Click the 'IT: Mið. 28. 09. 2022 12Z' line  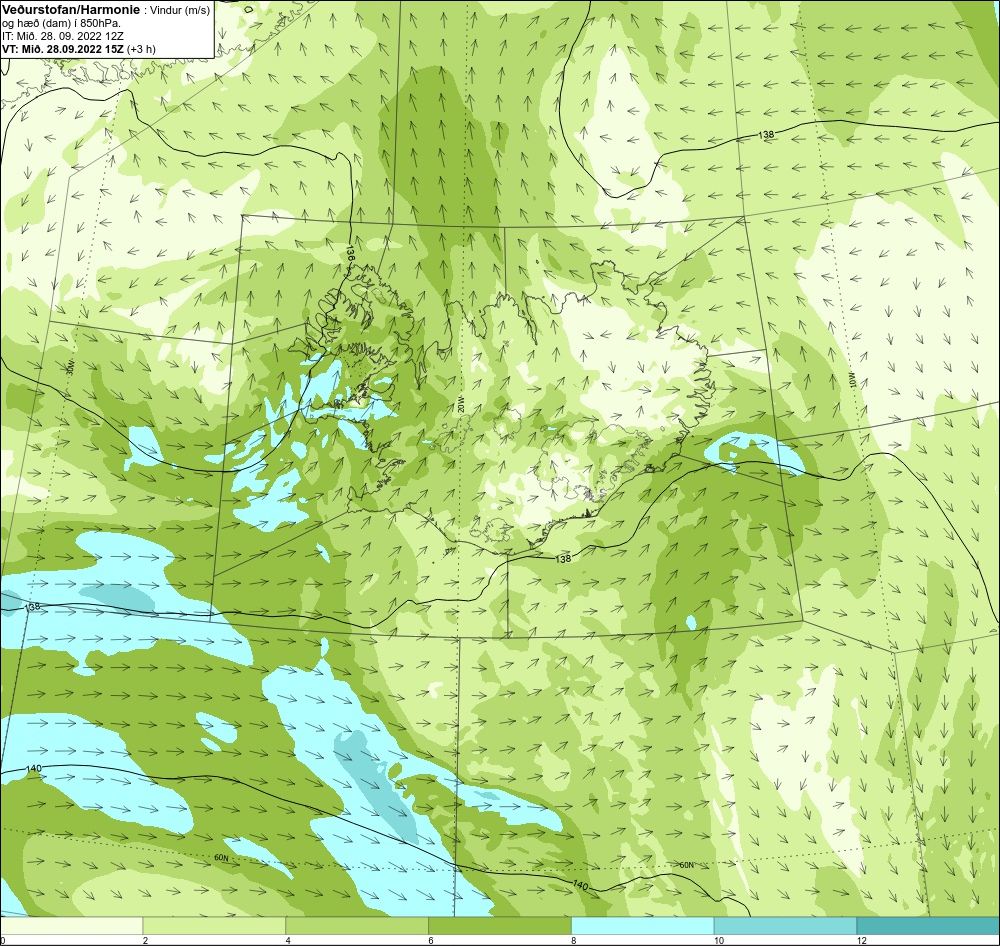click(x=63, y=36)
